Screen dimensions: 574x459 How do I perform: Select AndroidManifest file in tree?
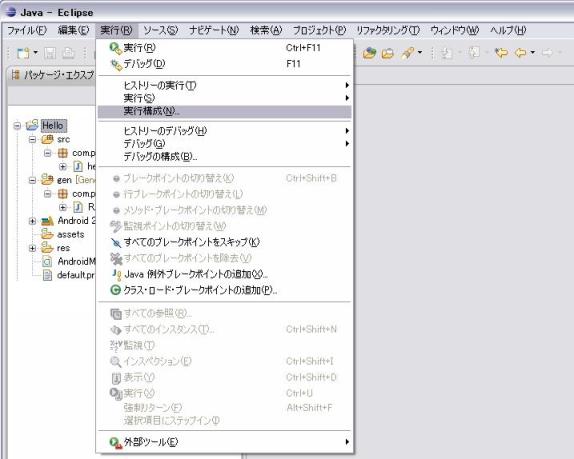pos(77,261)
